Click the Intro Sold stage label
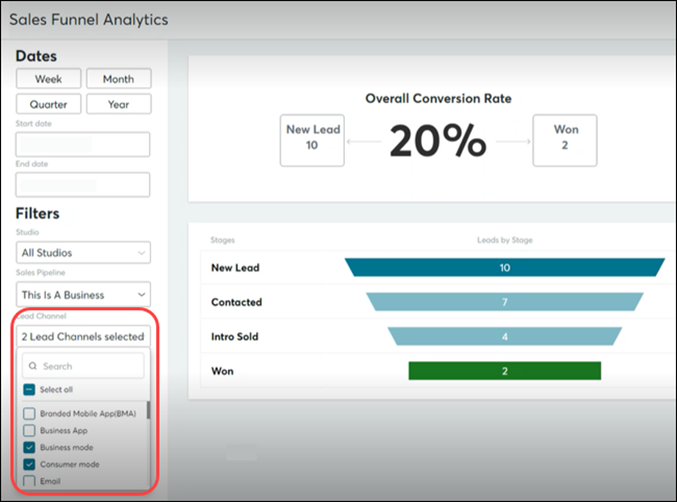The width and height of the screenshot is (677, 502). tap(234, 337)
